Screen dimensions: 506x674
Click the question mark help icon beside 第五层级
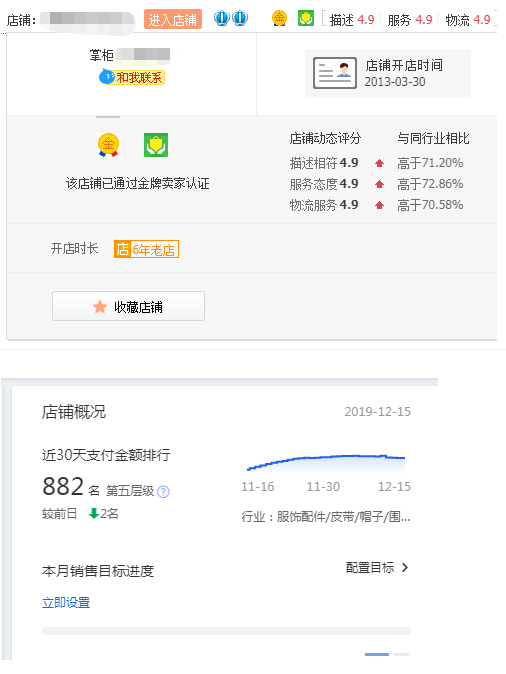pyautogui.click(x=163, y=491)
